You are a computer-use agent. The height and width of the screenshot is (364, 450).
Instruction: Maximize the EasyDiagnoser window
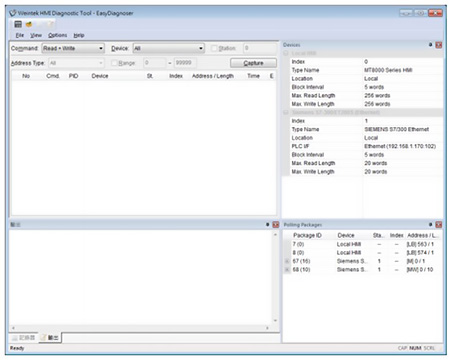[421, 13]
